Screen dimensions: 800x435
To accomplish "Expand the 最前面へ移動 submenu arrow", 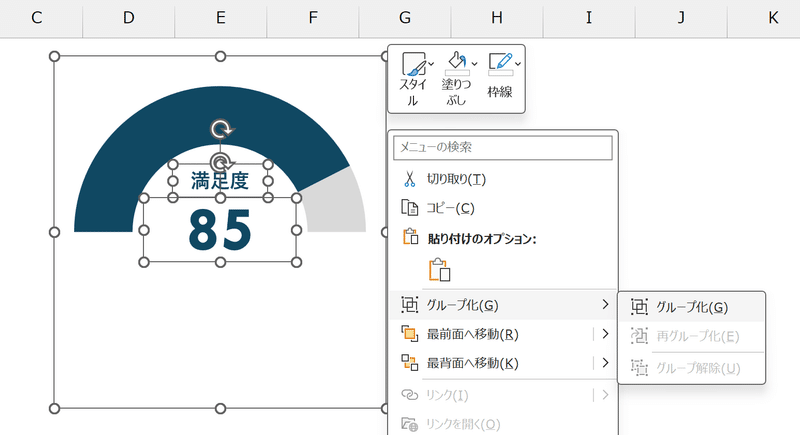I will click(605, 334).
